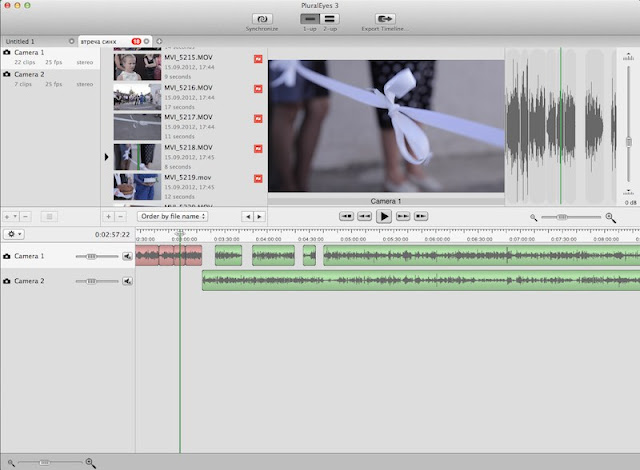Click the 0:02:57:22 timecode display
The image size is (640, 470).
tap(112, 235)
